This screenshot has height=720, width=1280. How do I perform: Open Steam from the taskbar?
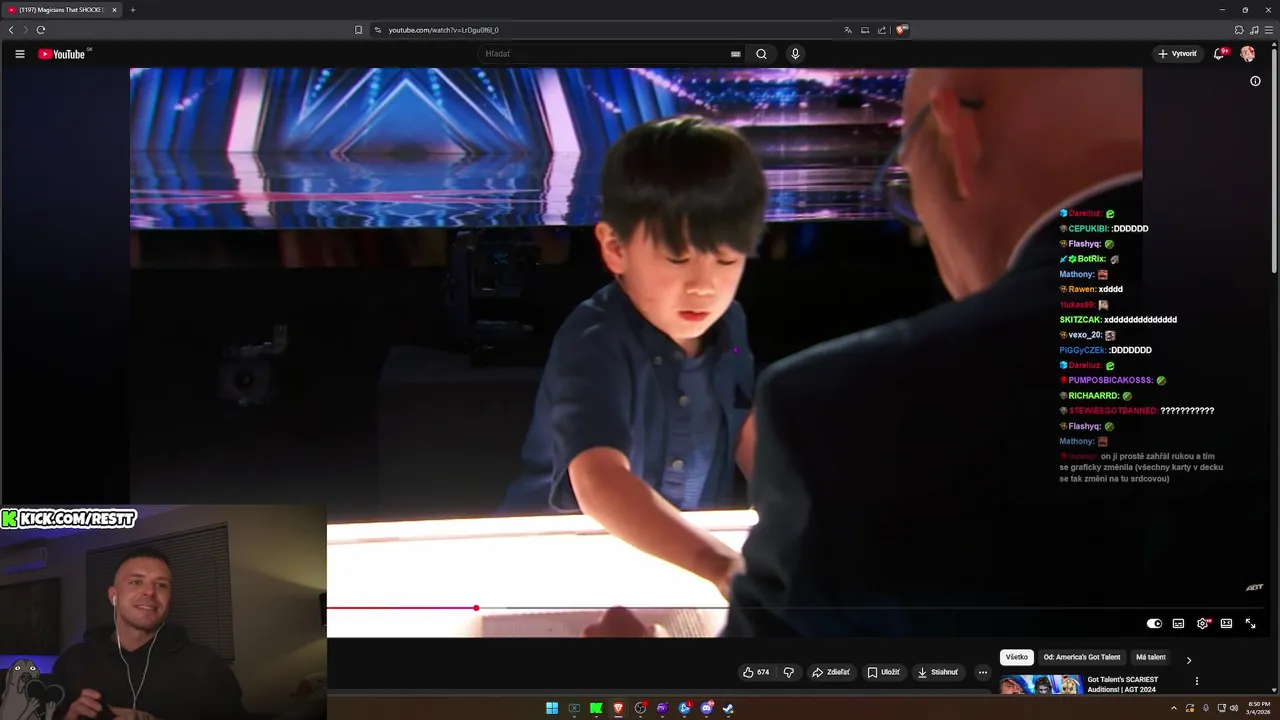(x=728, y=708)
